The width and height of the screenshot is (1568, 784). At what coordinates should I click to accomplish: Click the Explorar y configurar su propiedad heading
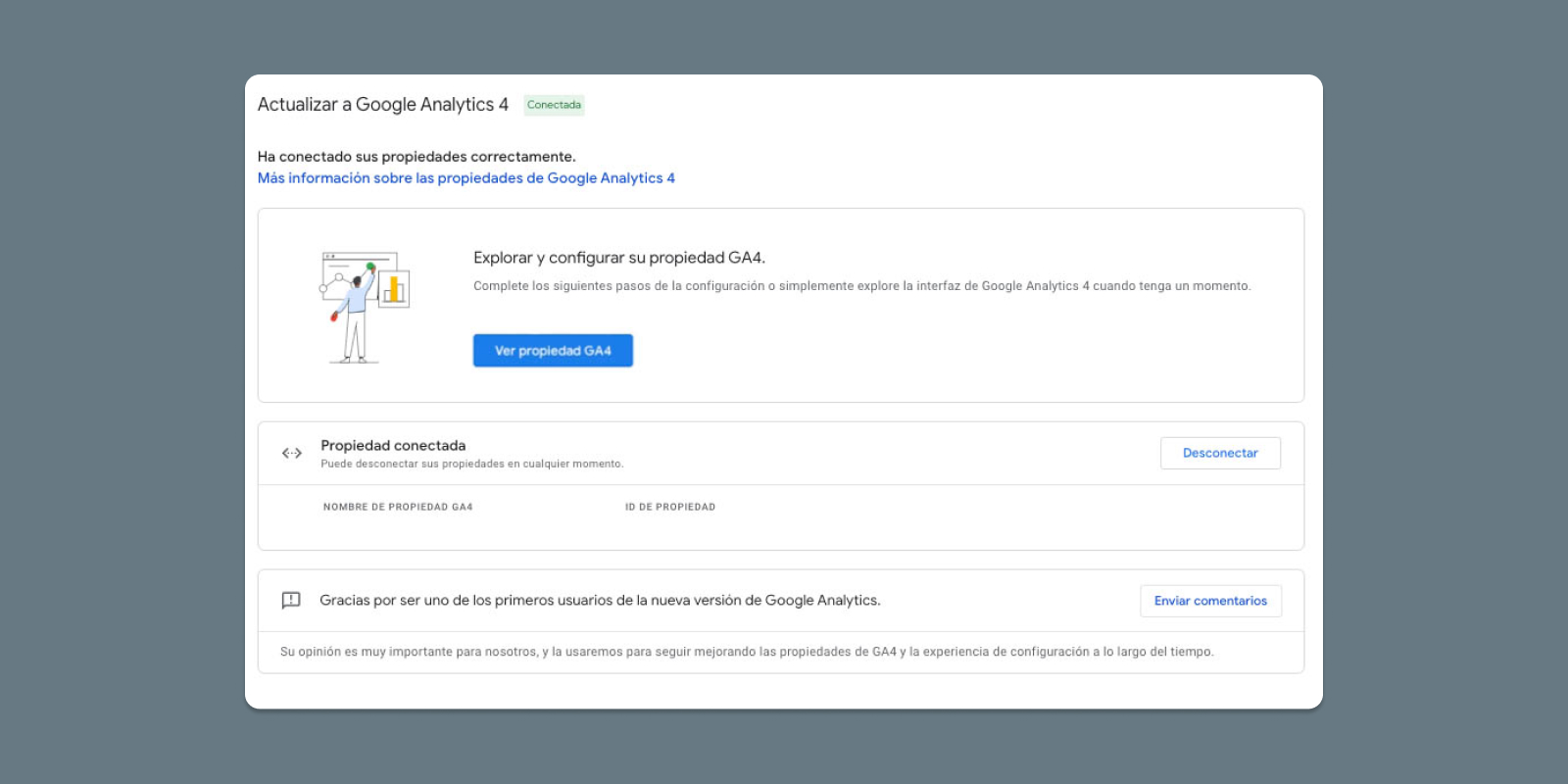pyautogui.click(x=618, y=258)
